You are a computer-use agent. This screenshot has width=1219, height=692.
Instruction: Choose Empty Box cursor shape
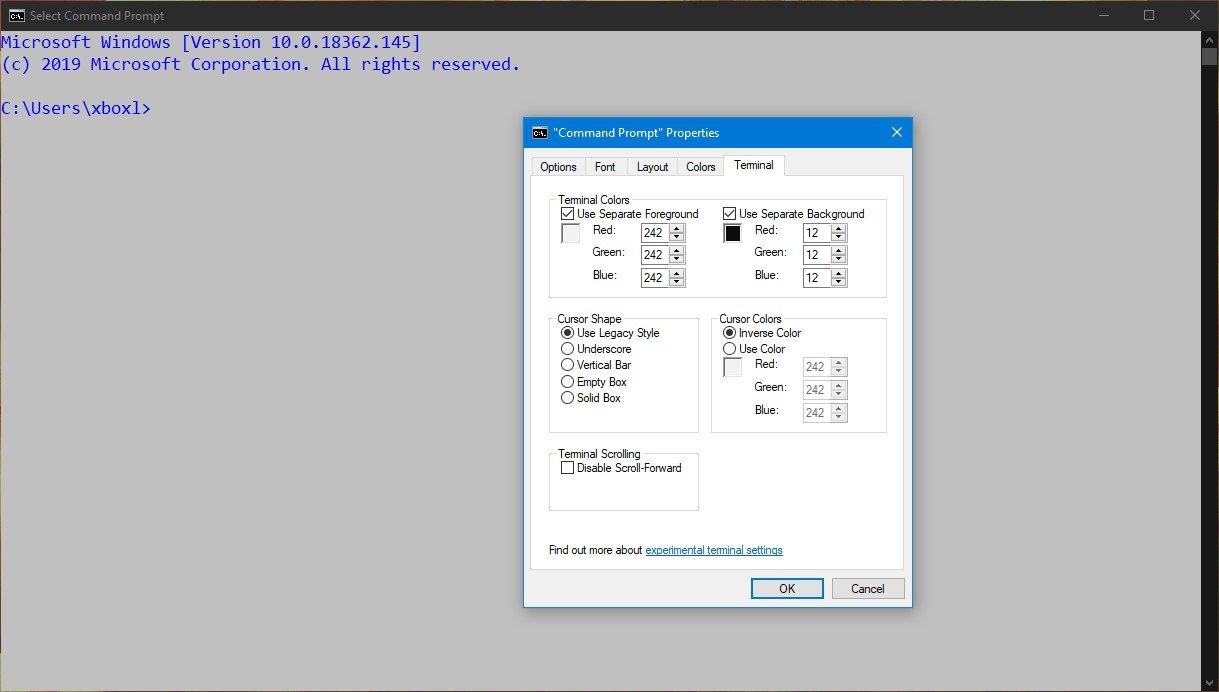(x=568, y=382)
